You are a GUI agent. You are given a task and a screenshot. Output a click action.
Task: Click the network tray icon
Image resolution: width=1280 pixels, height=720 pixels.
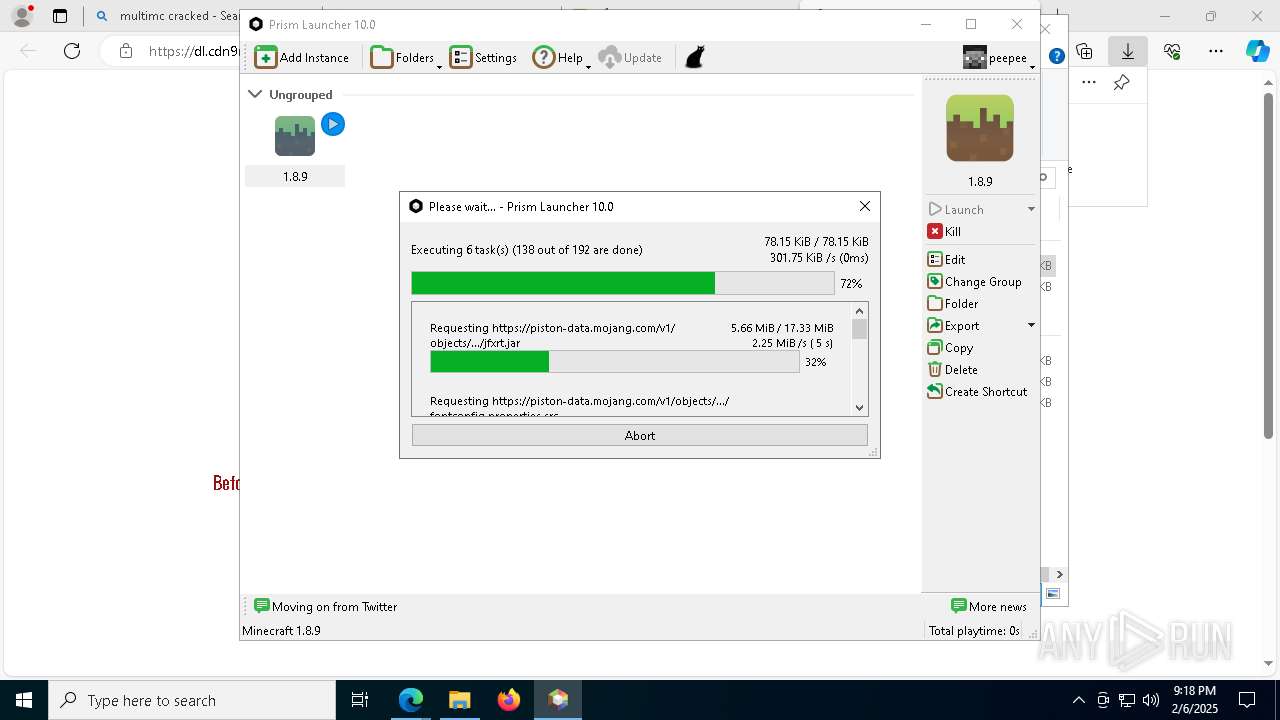click(1126, 700)
